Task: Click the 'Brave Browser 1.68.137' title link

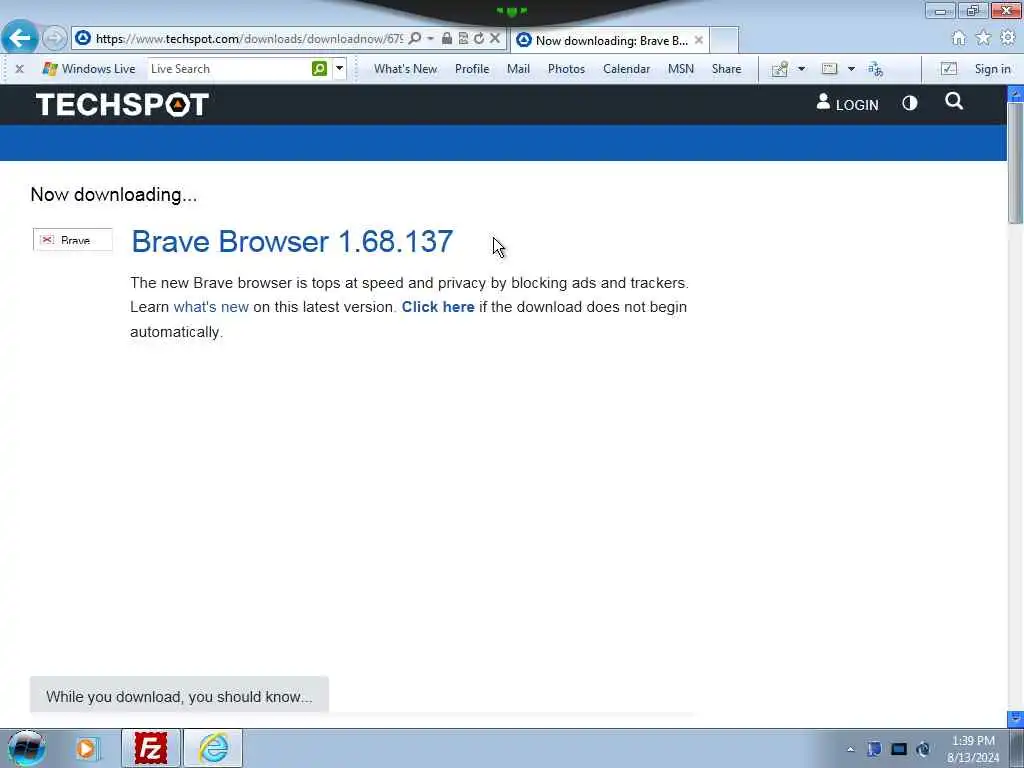Action: point(292,242)
